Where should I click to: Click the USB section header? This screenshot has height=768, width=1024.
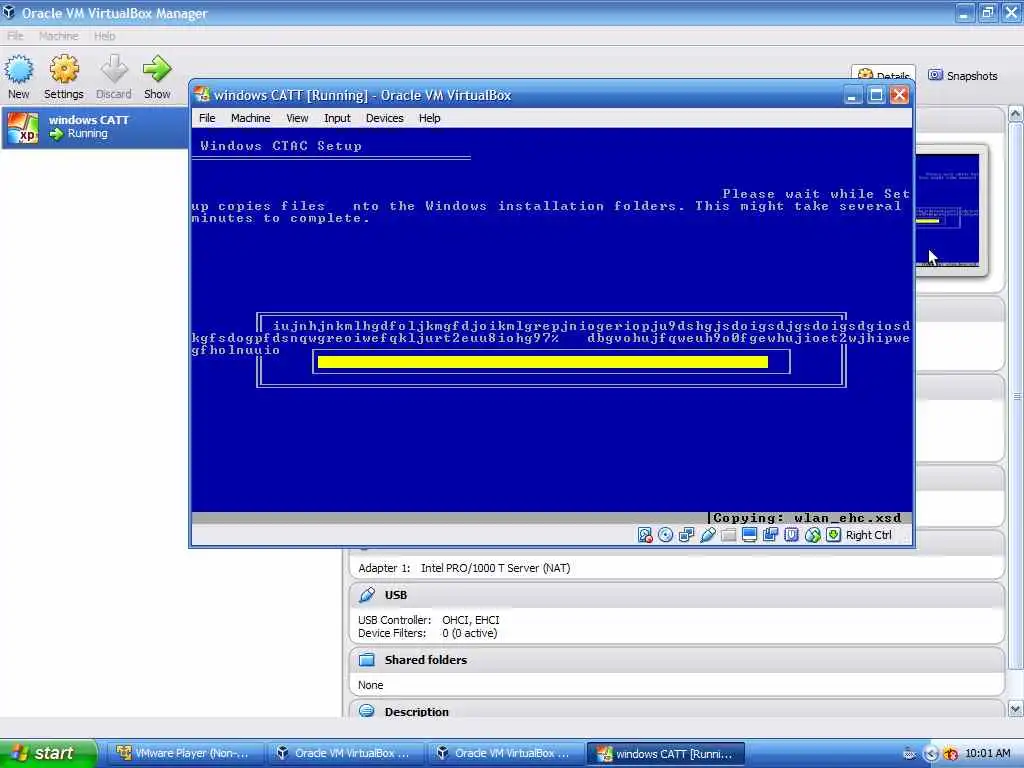677,595
